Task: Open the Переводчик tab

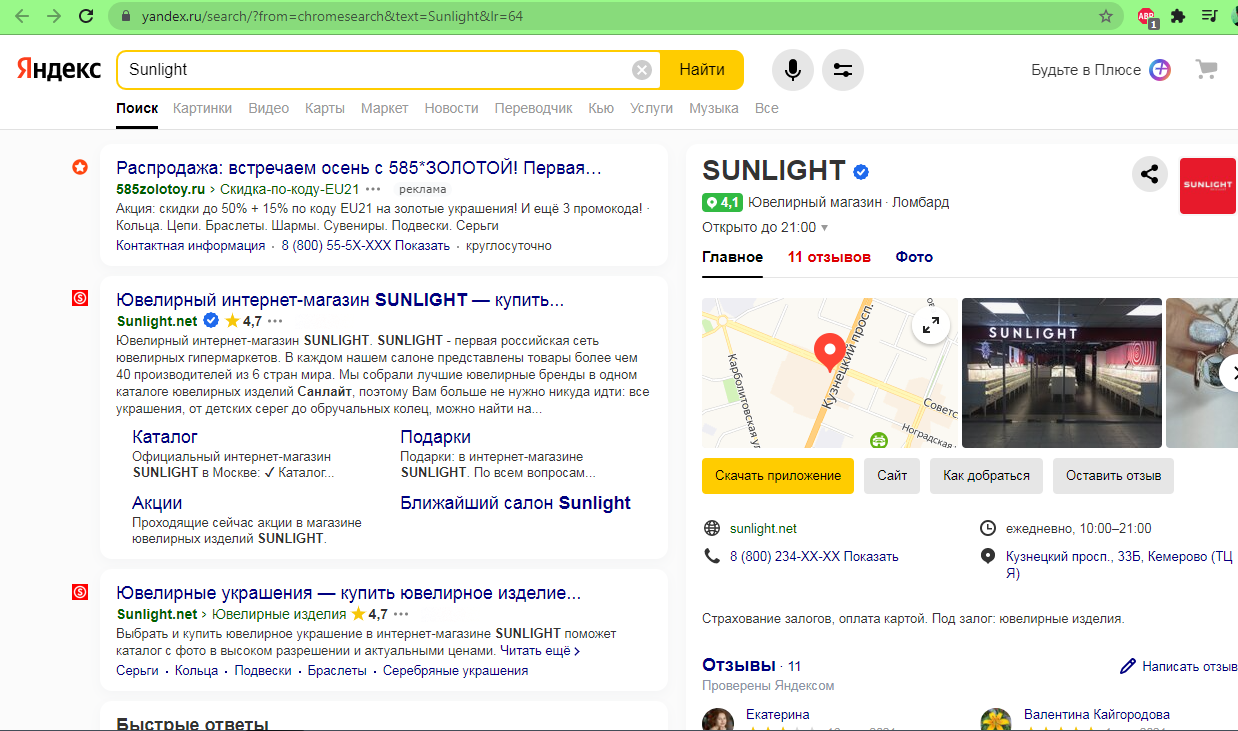Action: tap(533, 108)
